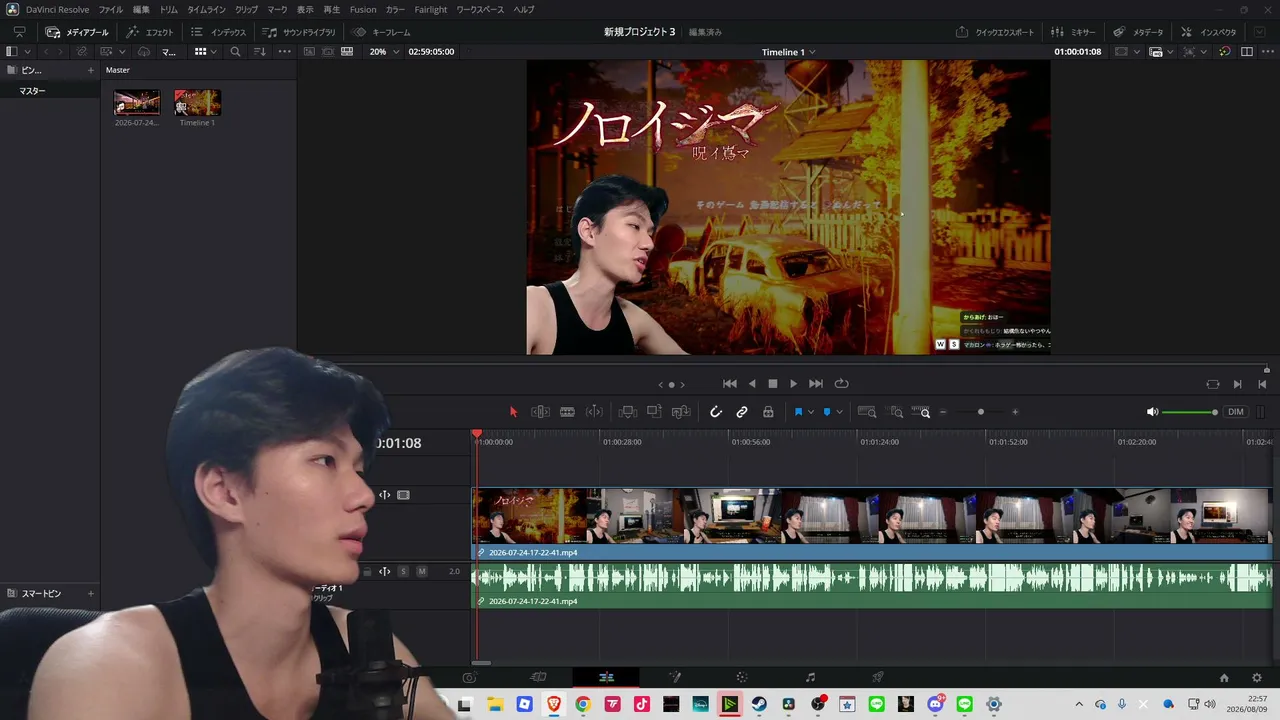Viewport: 1280px width, 720px height.
Task: Adjust the monitor volume slider
Action: pos(1190,412)
